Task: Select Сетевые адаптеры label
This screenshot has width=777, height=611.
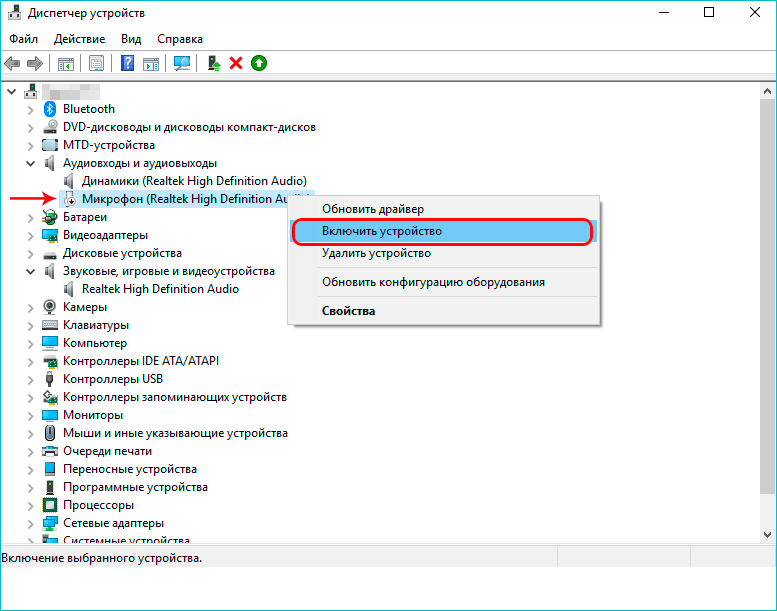Action: [x=113, y=523]
